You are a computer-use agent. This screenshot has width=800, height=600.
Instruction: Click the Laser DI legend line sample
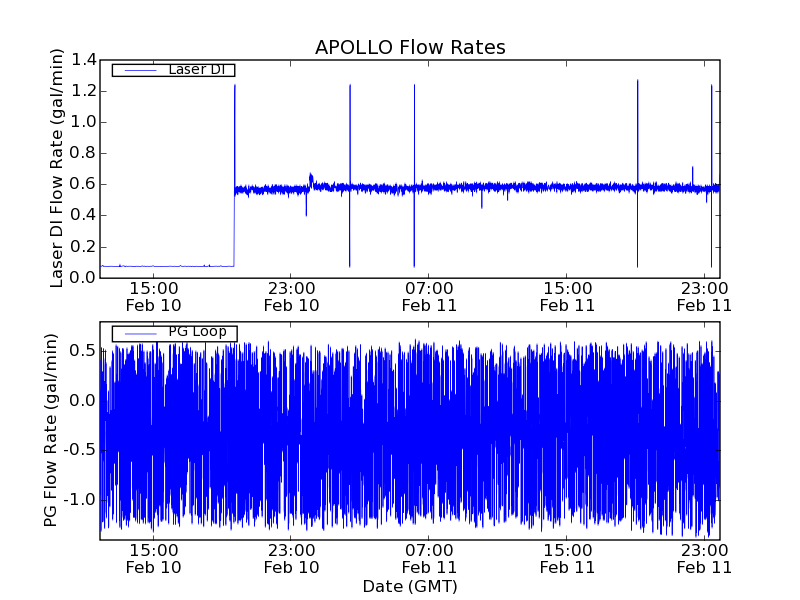140,70
